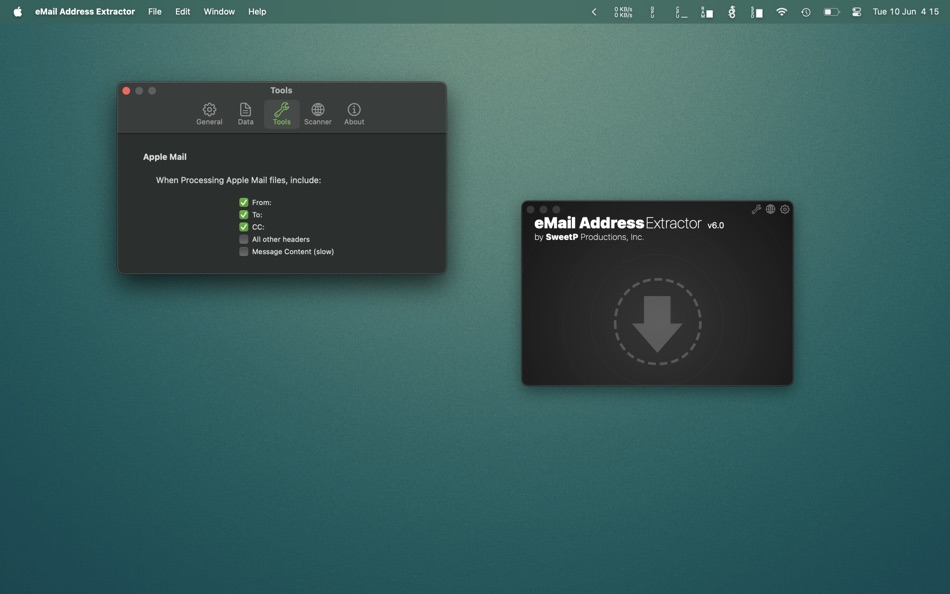Screen dimensions: 950x594
Task: Collapse menu bar icons with left chevron
Action: point(594,12)
